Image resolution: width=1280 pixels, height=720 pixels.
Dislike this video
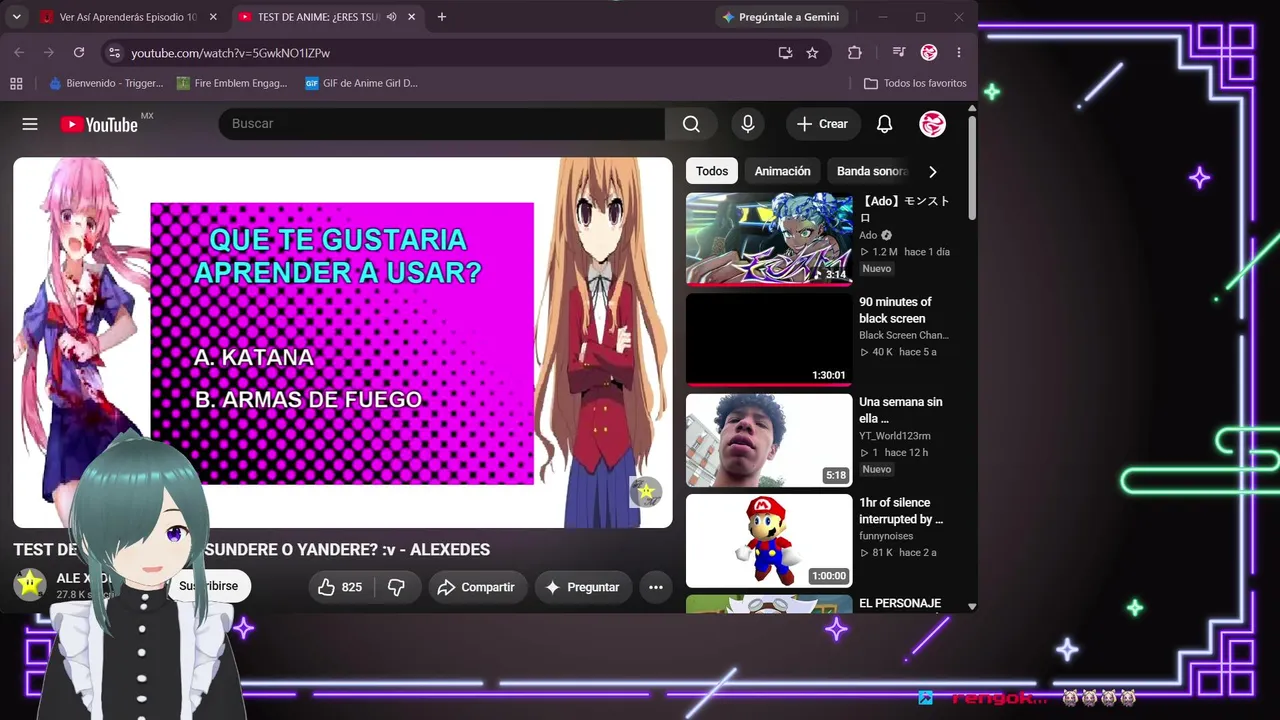point(396,587)
